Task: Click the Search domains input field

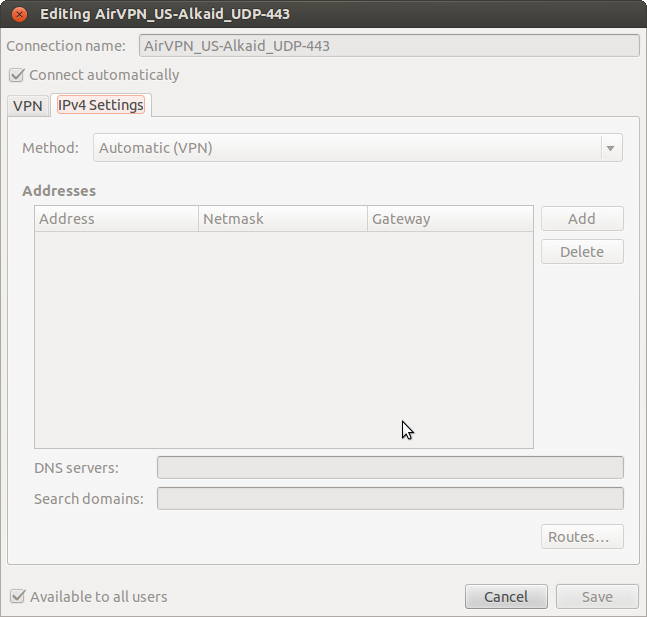Action: click(x=390, y=499)
